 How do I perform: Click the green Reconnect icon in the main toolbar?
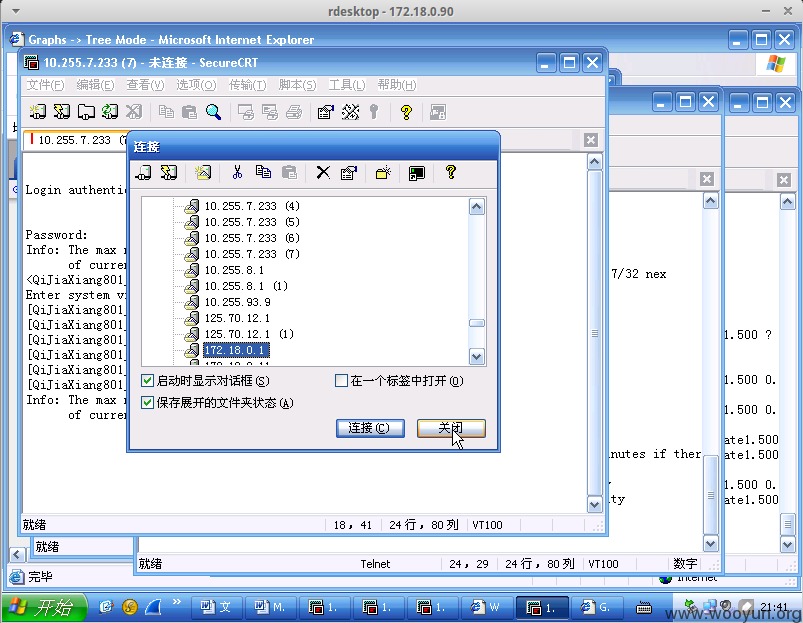coord(110,112)
